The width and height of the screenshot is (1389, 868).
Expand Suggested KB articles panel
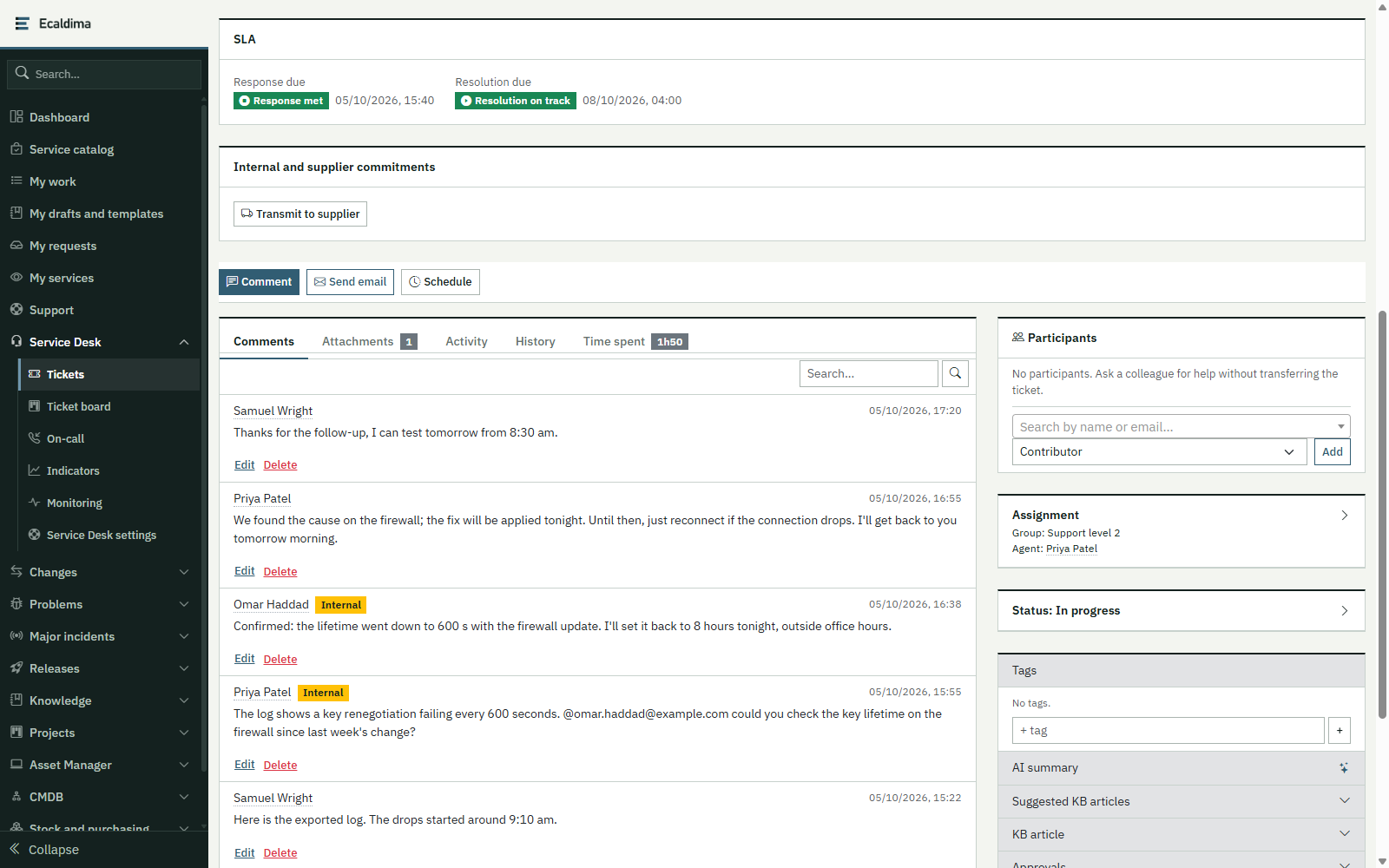tap(1181, 801)
